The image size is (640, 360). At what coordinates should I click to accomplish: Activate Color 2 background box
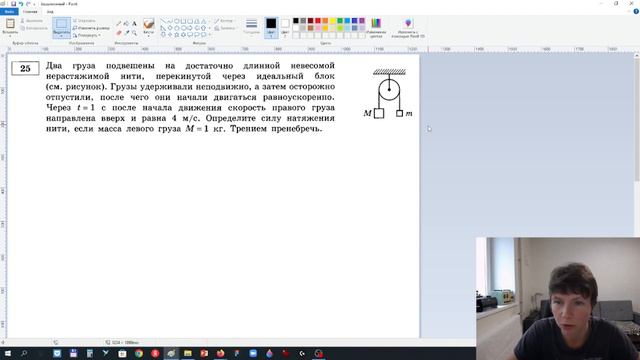pos(285,28)
